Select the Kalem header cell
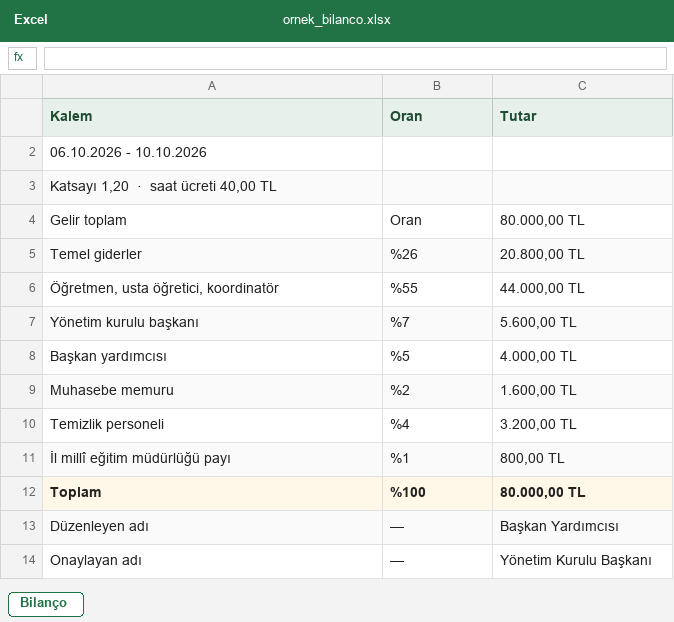The image size is (674, 622). point(212,117)
